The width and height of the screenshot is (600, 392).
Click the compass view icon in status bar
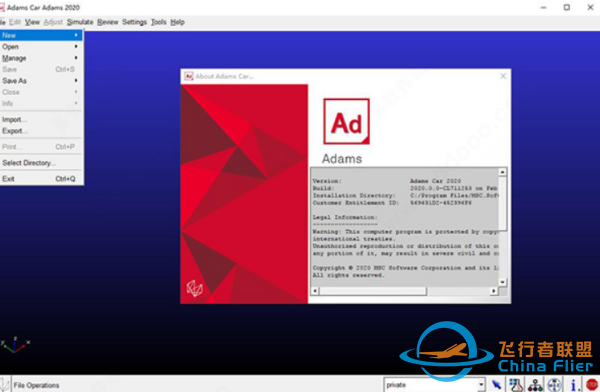[554, 384]
